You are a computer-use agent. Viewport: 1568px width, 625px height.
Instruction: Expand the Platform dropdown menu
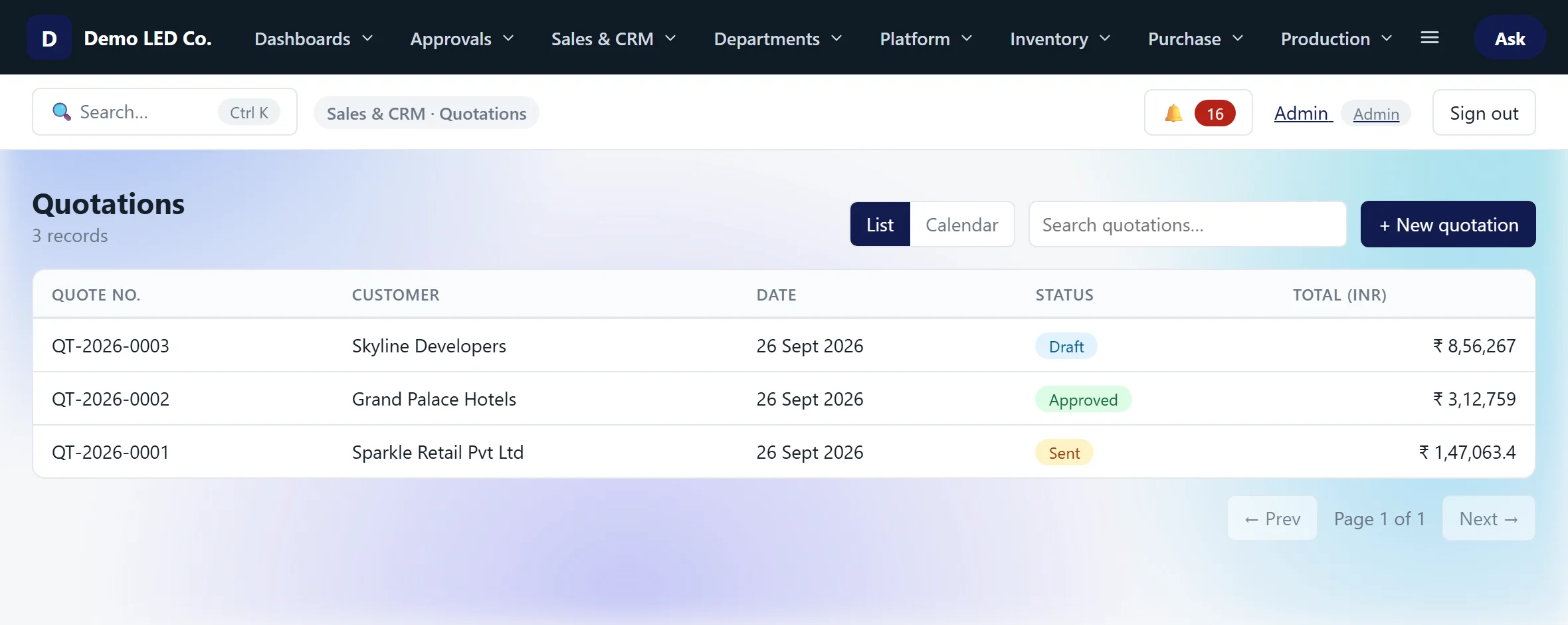(926, 39)
